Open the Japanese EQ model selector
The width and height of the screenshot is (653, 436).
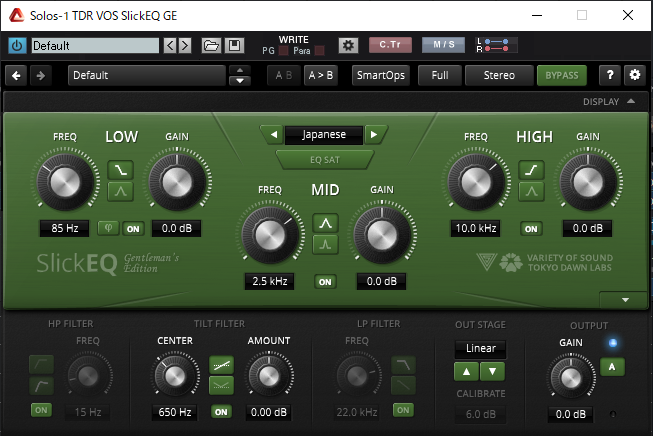coord(324,135)
